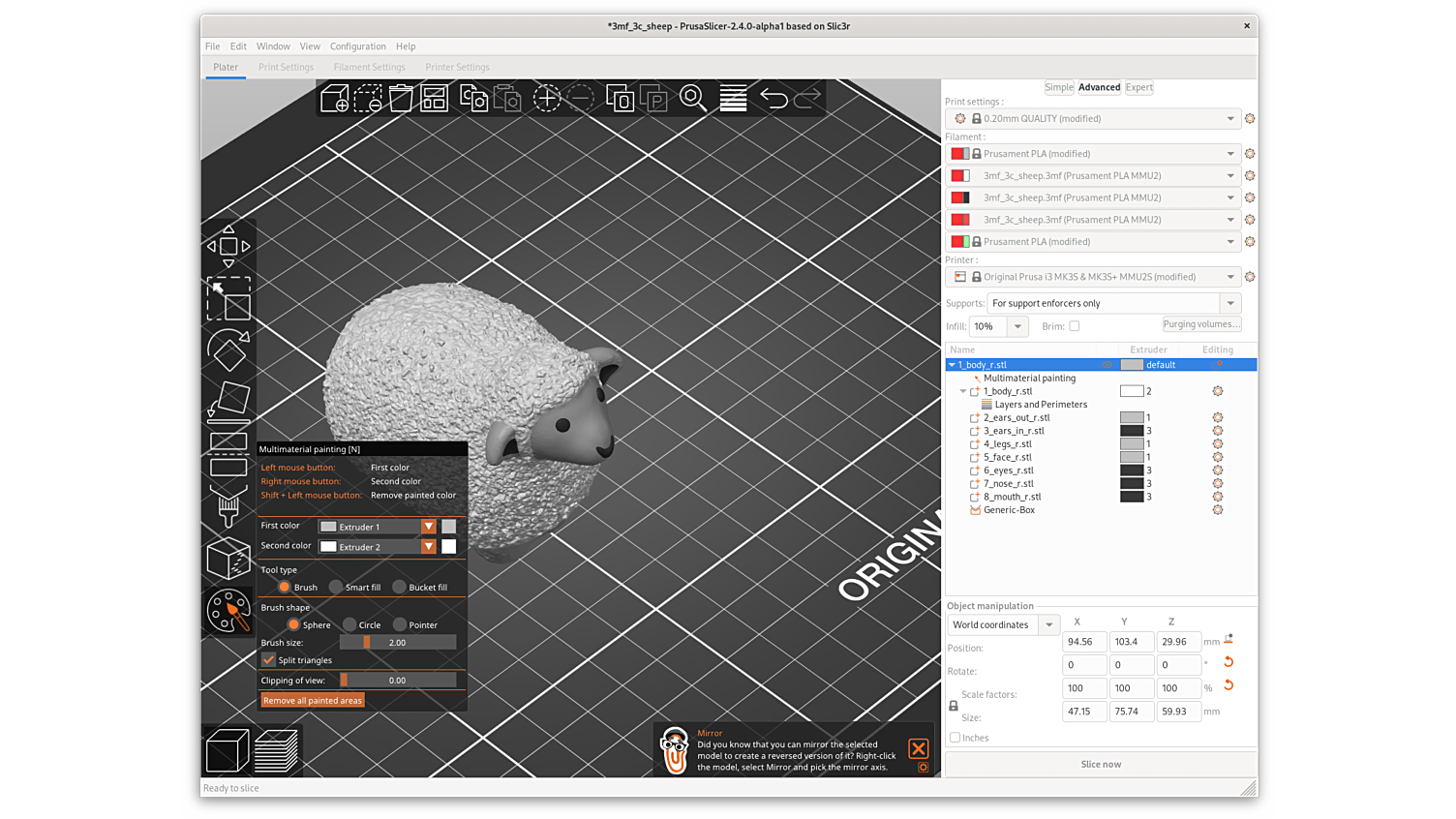1456x819 pixels.
Task: Choose the Circle brush shape
Action: pyautogui.click(x=349, y=624)
